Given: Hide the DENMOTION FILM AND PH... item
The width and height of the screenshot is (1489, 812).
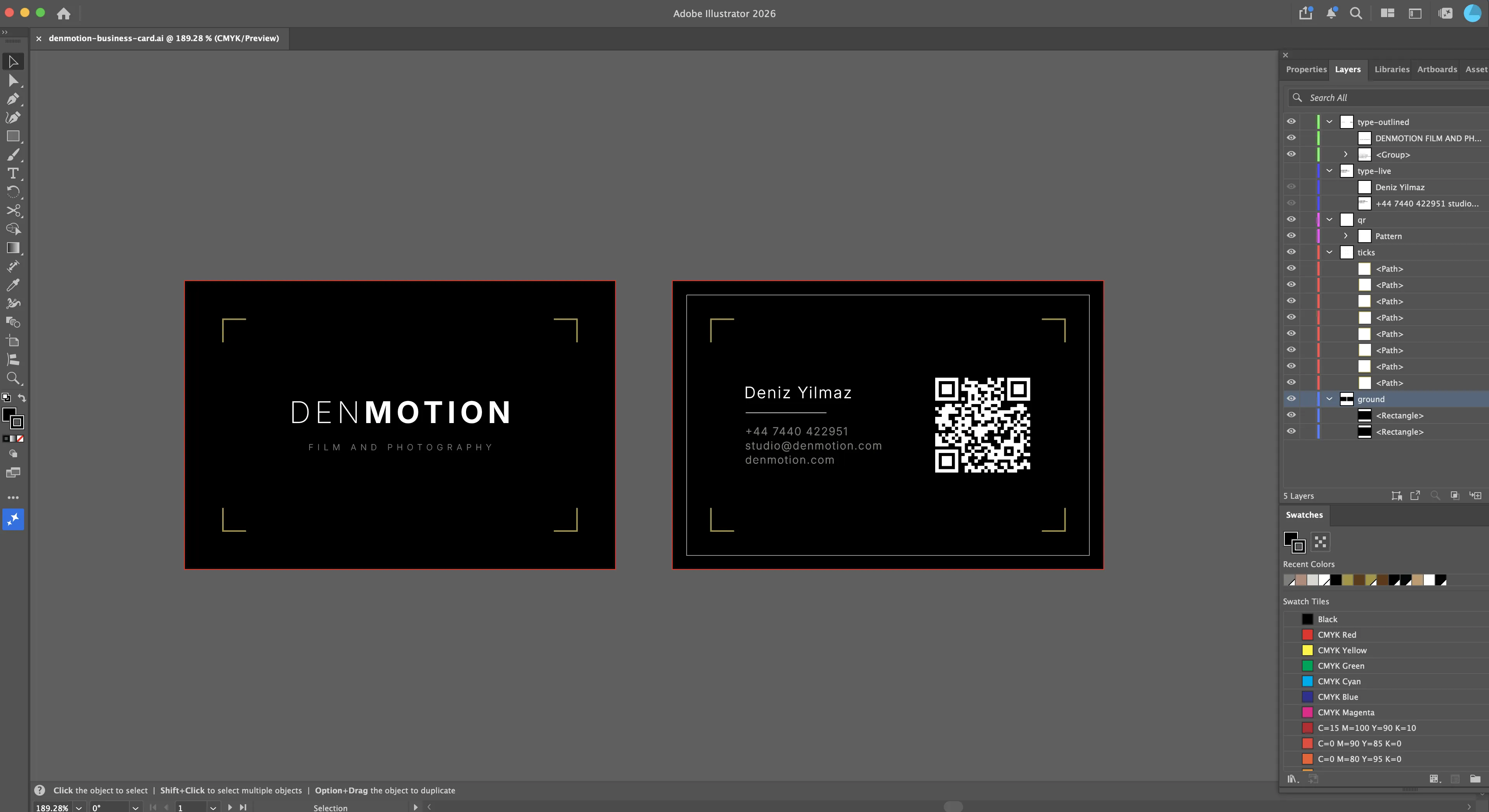Looking at the screenshot, I should (1291, 138).
